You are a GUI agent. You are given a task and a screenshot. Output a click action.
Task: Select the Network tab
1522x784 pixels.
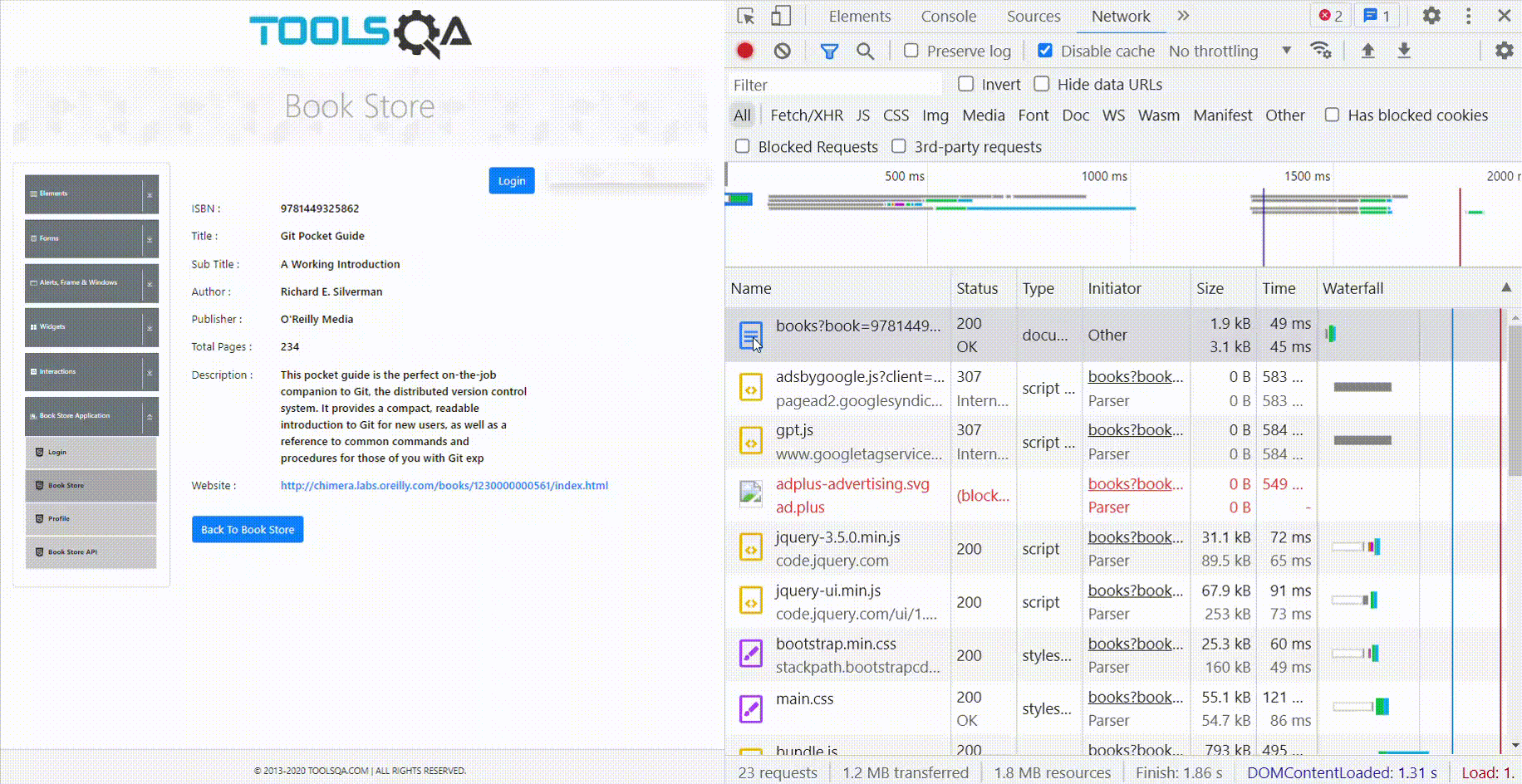1121,16
